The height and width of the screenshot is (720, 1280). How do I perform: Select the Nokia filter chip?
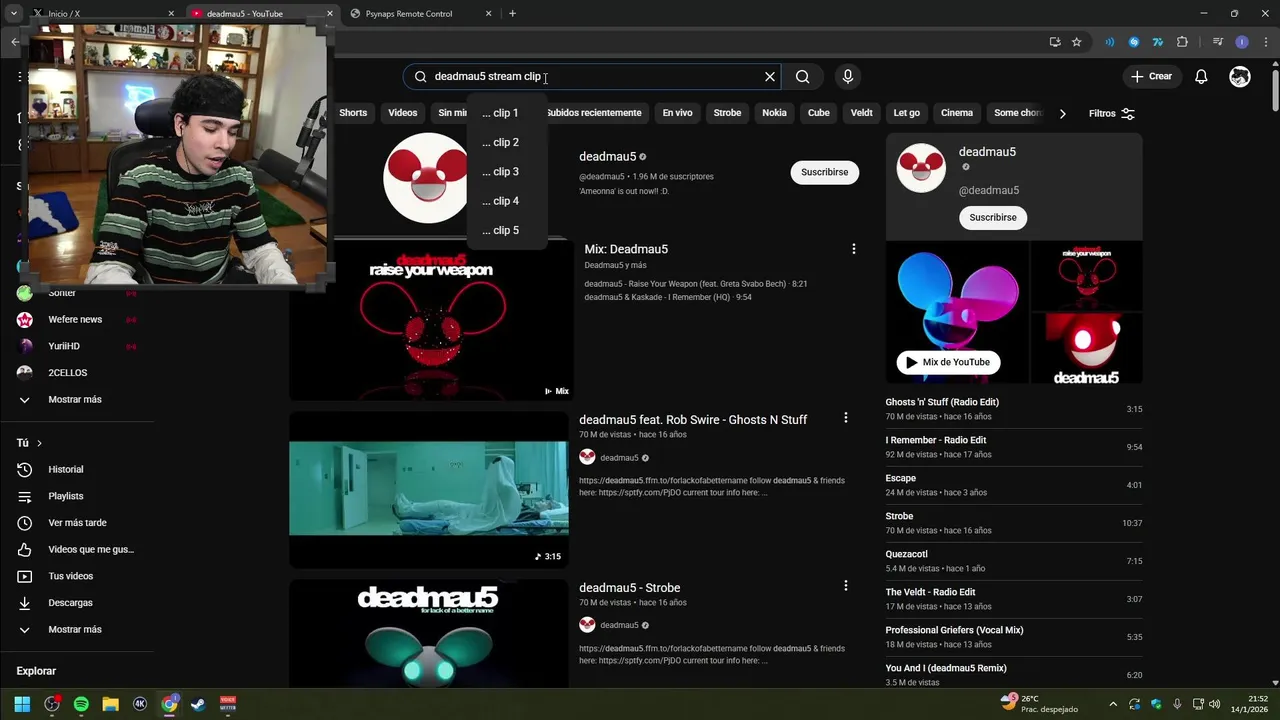774,113
